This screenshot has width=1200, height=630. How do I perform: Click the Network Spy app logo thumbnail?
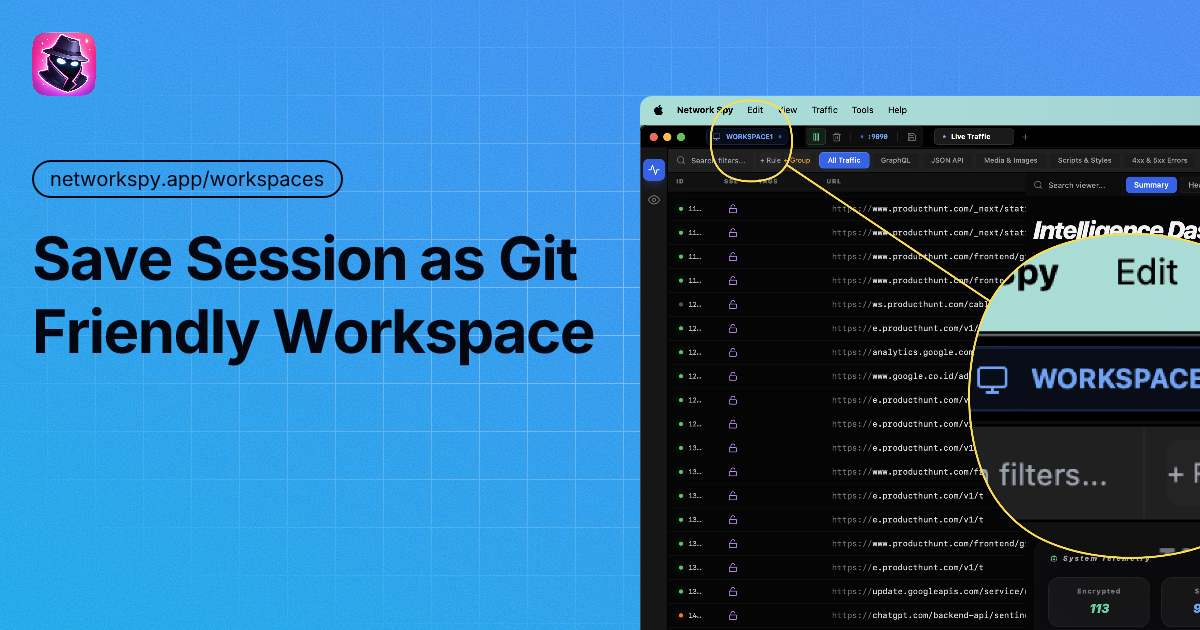(x=64, y=64)
